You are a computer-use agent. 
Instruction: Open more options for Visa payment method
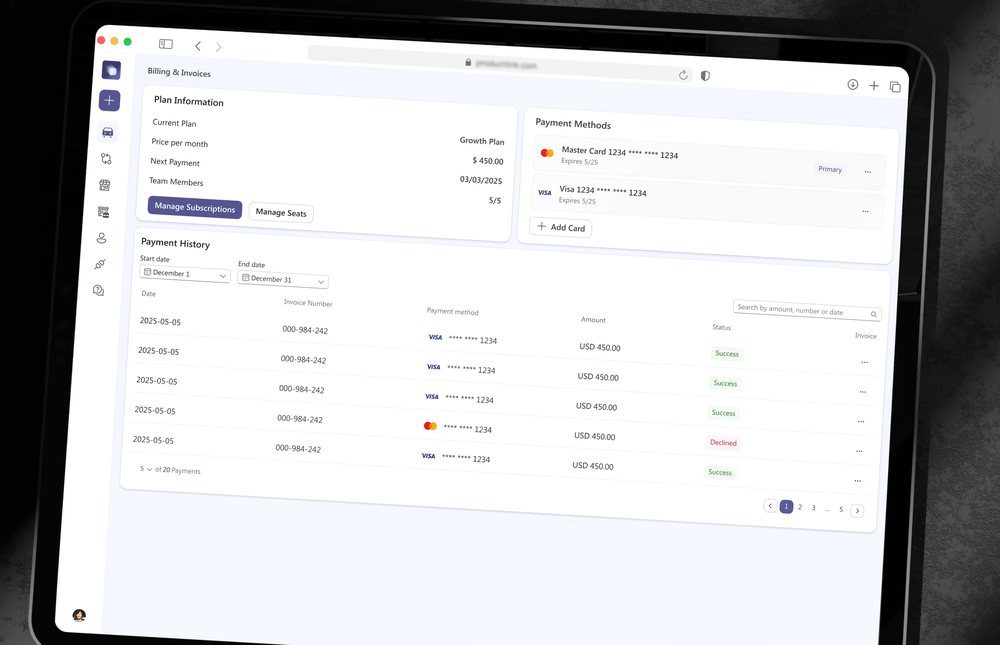pos(865,211)
